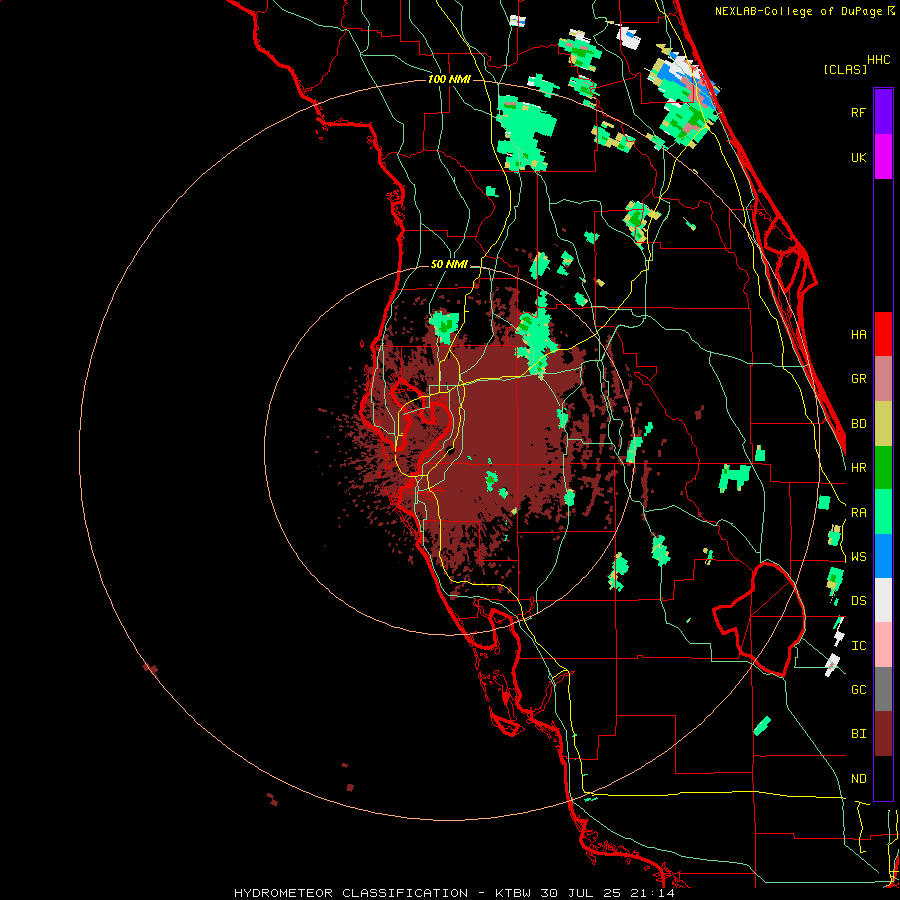Click the [CLAS] units label
The height and width of the screenshot is (900, 900).
click(x=845, y=70)
